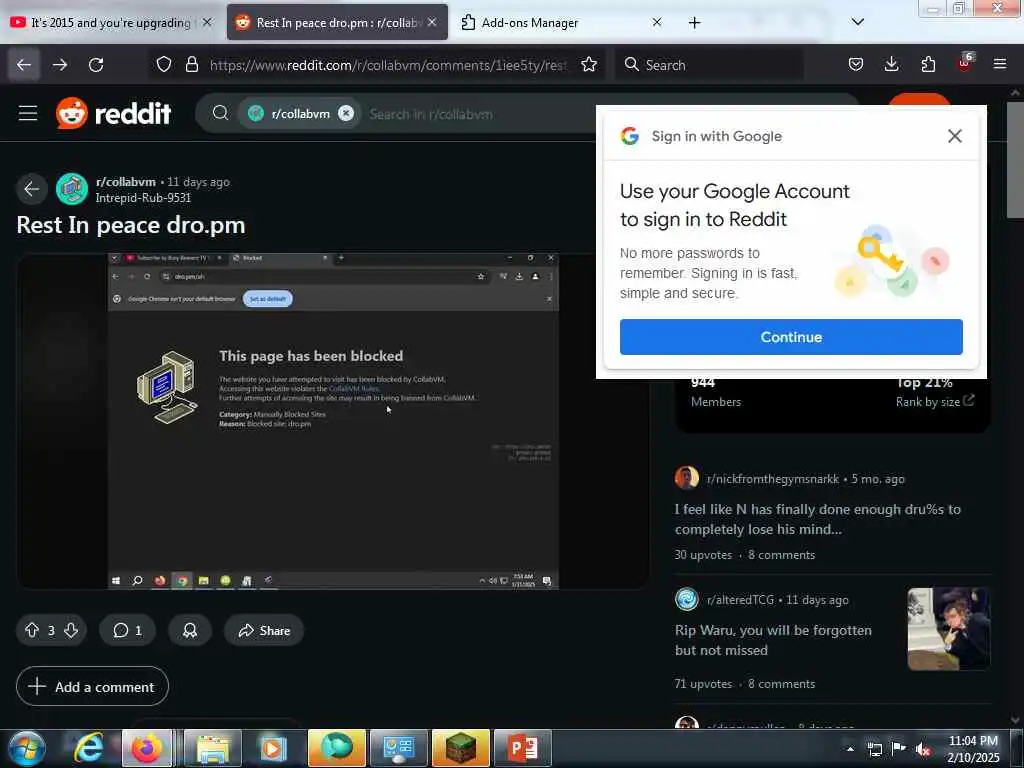Go back with the browser back arrow
1024x768 pixels.
pos(24,65)
